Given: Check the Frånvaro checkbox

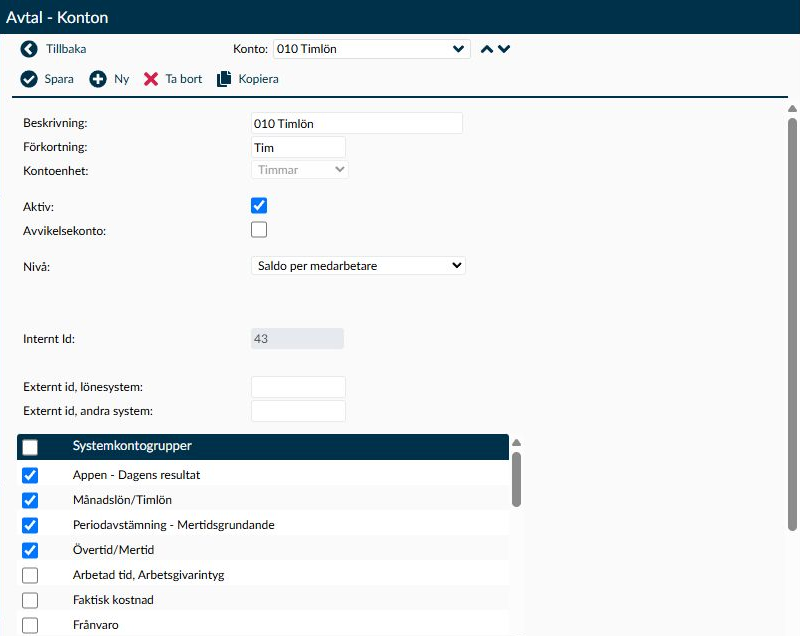Looking at the screenshot, I should pos(30,625).
